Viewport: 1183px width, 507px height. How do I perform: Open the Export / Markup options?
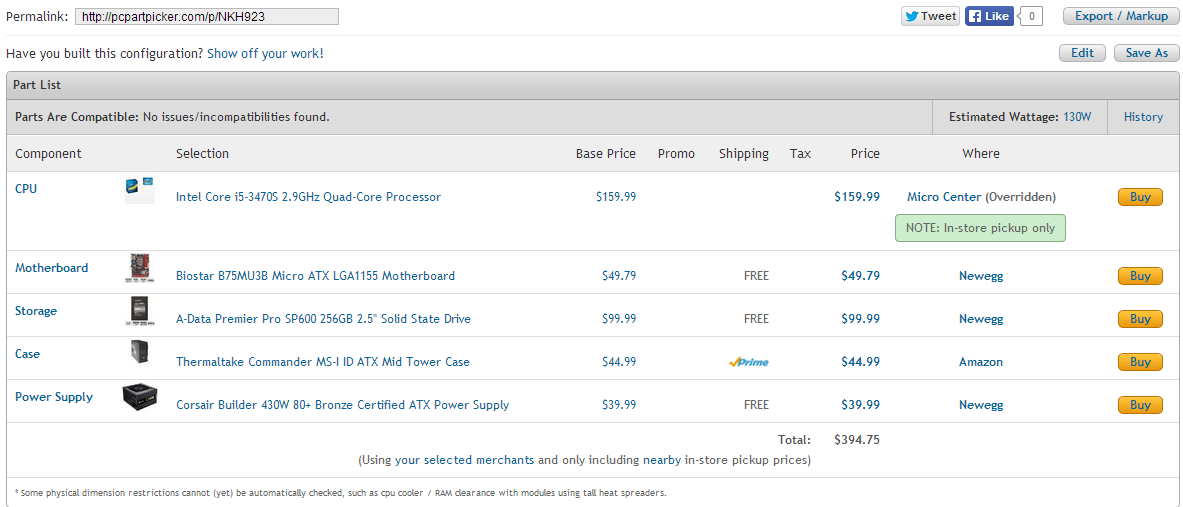(x=1121, y=16)
